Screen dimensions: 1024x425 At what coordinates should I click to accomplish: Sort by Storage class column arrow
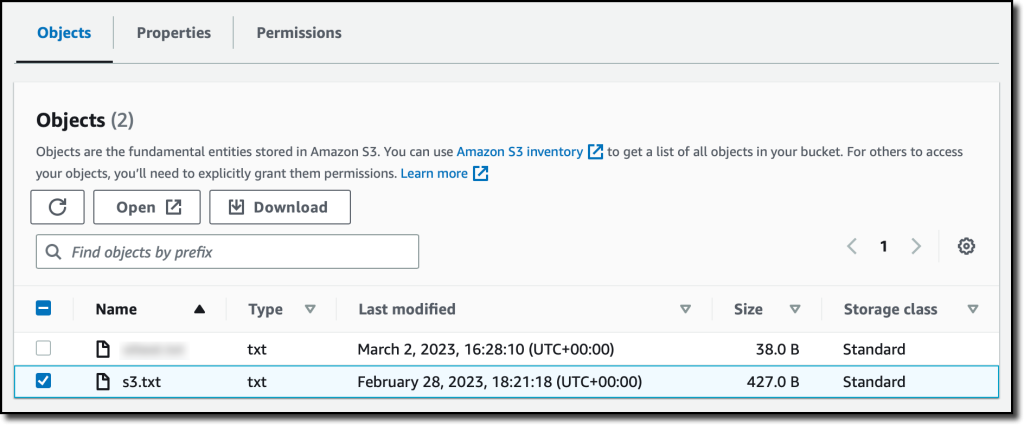click(x=973, y=309)
